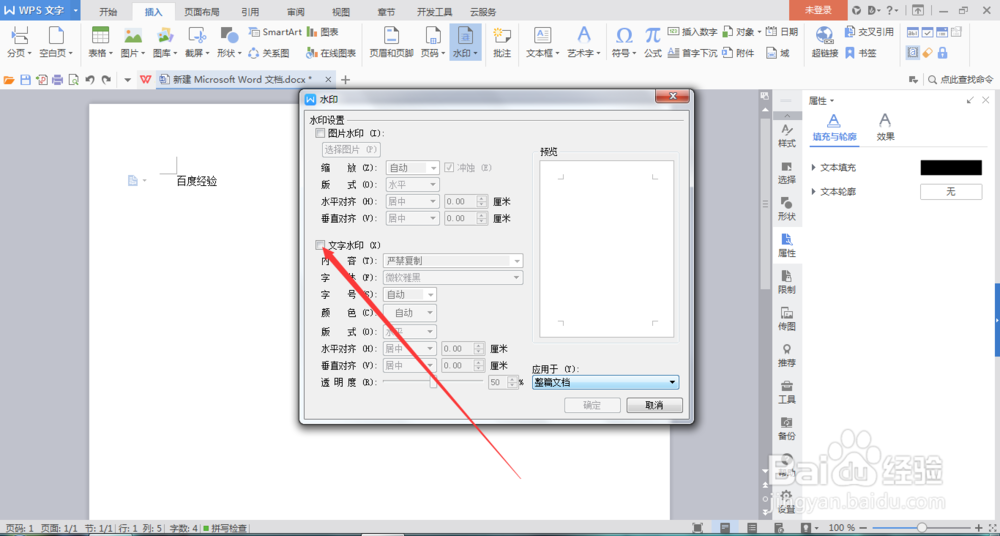Click the 未登录 login button
1000x536 pixels.
[818, 10]
